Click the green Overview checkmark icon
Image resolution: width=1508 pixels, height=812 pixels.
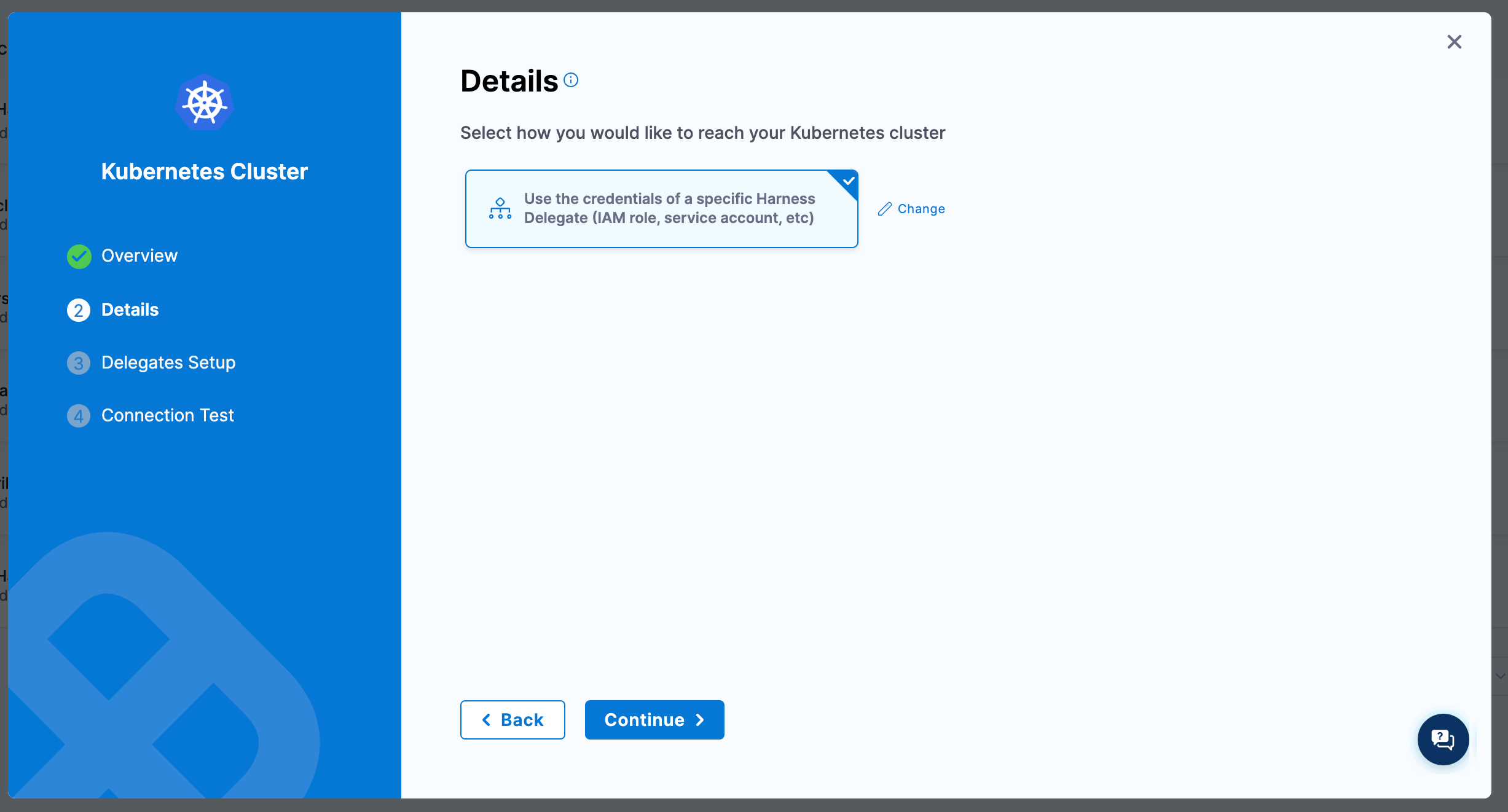click(79, 256)
